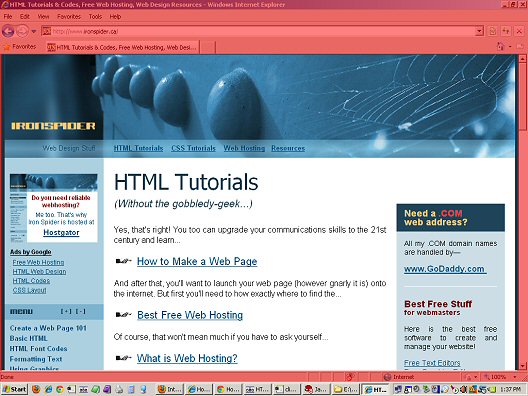This screenshot has height=396, width=528.
Task: Collapse all menu items with [-]
Action: (x=80, y=311)
